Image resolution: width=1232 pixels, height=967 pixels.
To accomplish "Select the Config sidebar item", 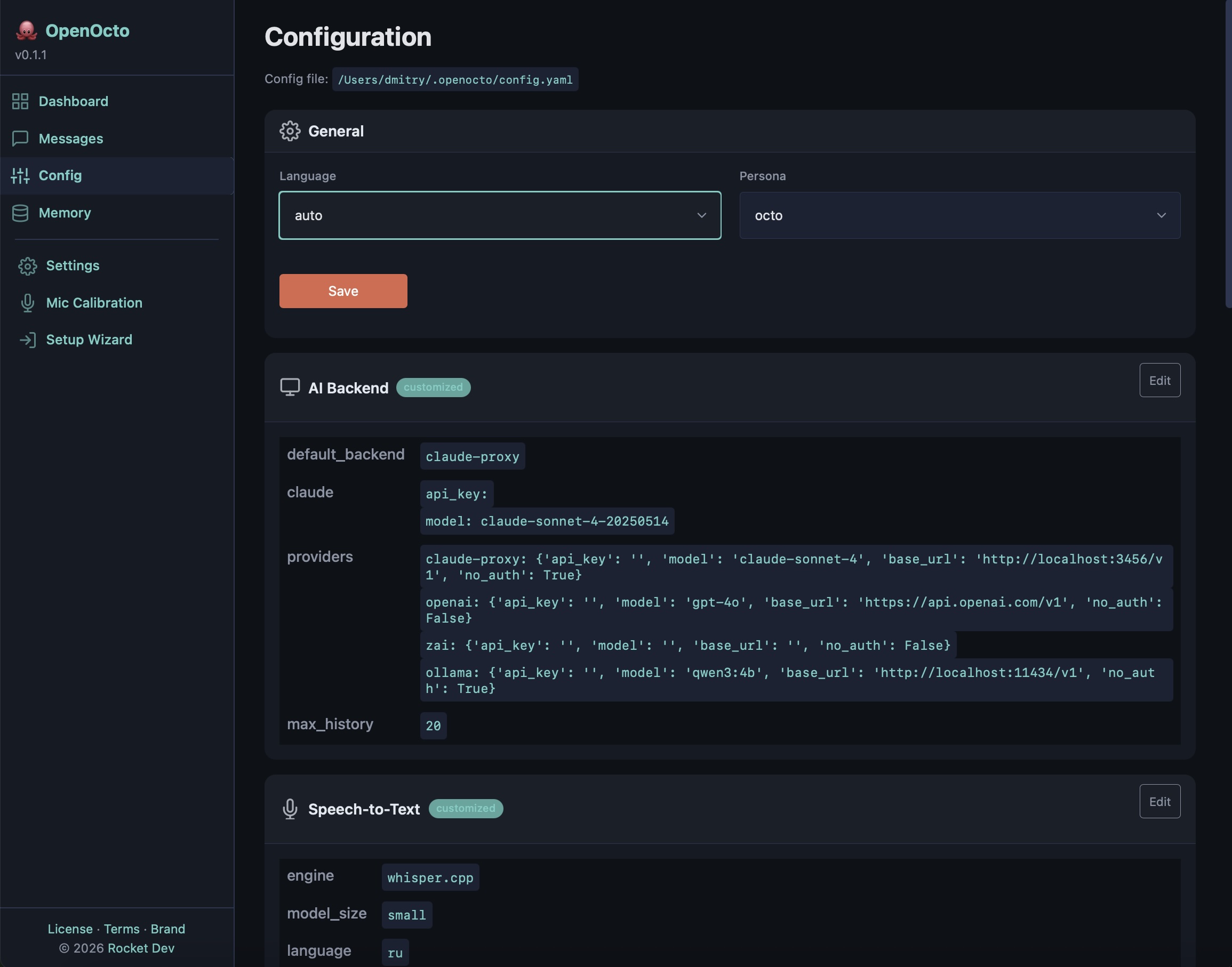I will 117,175.
